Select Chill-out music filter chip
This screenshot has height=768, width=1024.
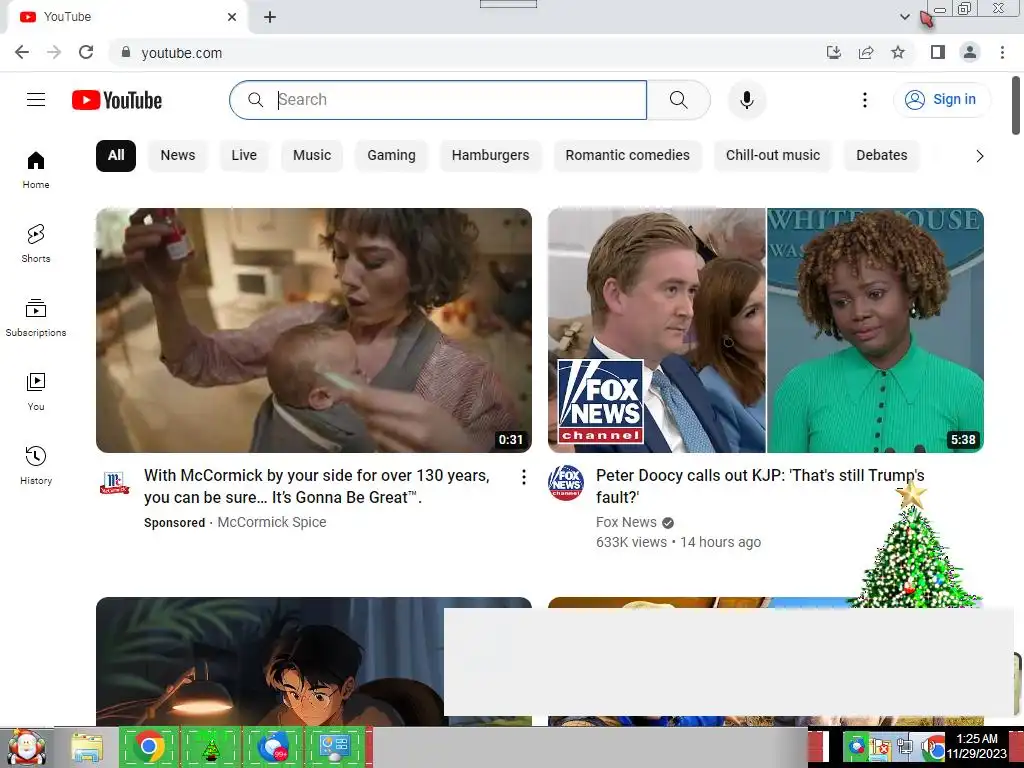pyautogui.click(x=773, y=155)
